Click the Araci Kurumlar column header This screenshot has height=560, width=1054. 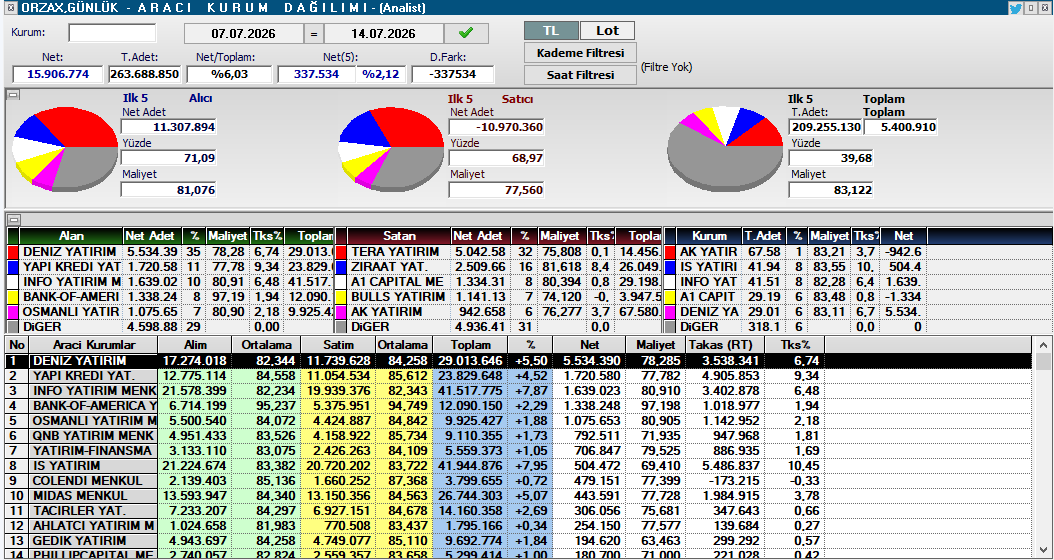[x=94, y=345]
